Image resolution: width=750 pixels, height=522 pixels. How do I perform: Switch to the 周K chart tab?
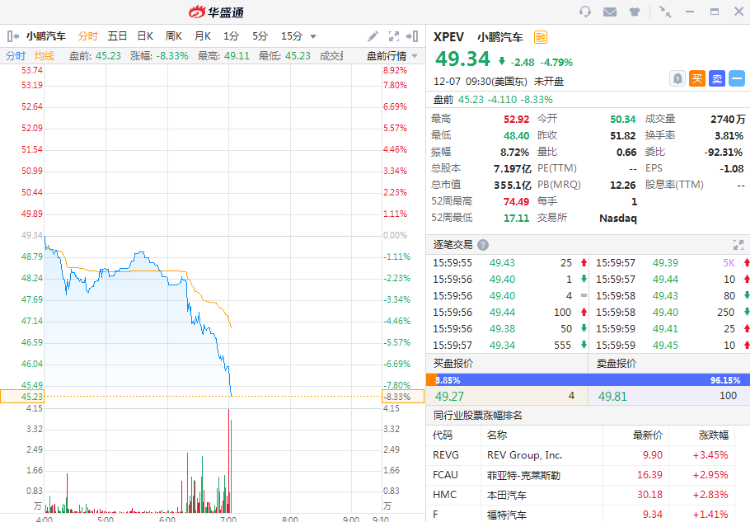click(174, 36)
